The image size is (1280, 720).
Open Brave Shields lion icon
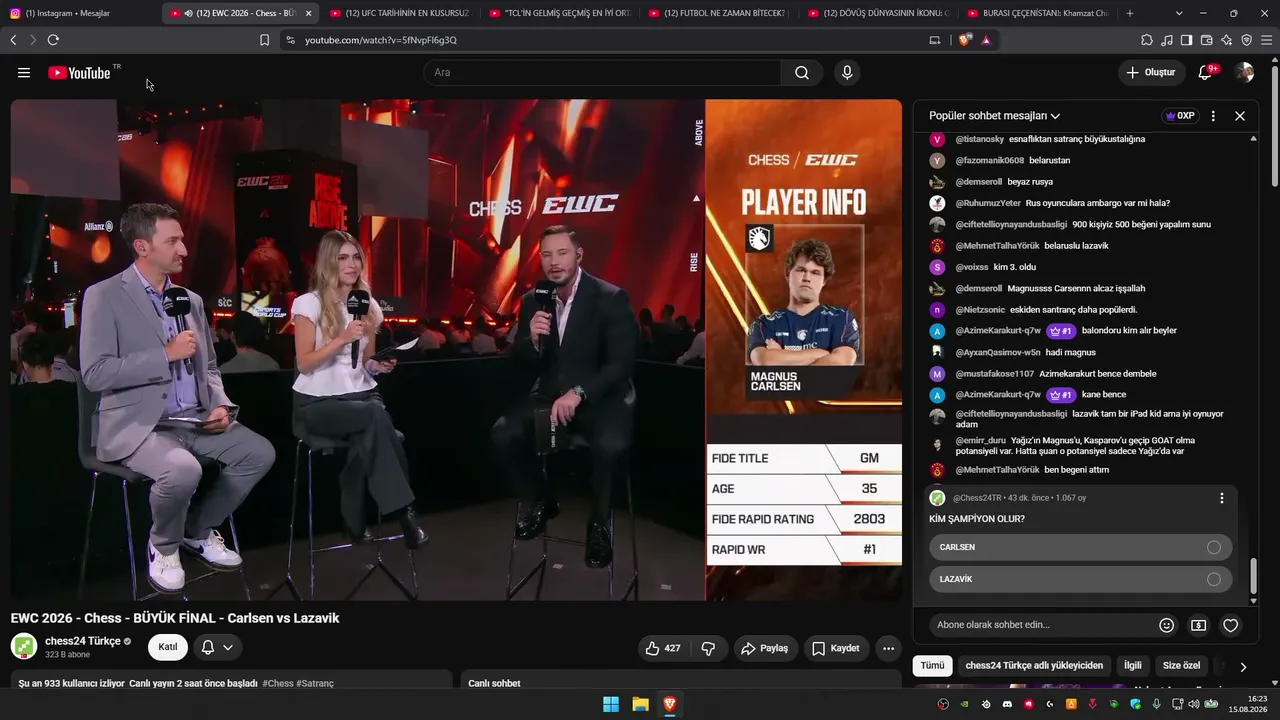tap(965, 40)
